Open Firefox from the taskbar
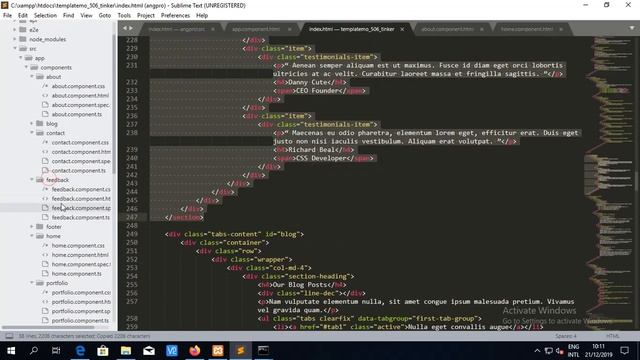Screen dimensions: 640x360 [x=195, y=351]
